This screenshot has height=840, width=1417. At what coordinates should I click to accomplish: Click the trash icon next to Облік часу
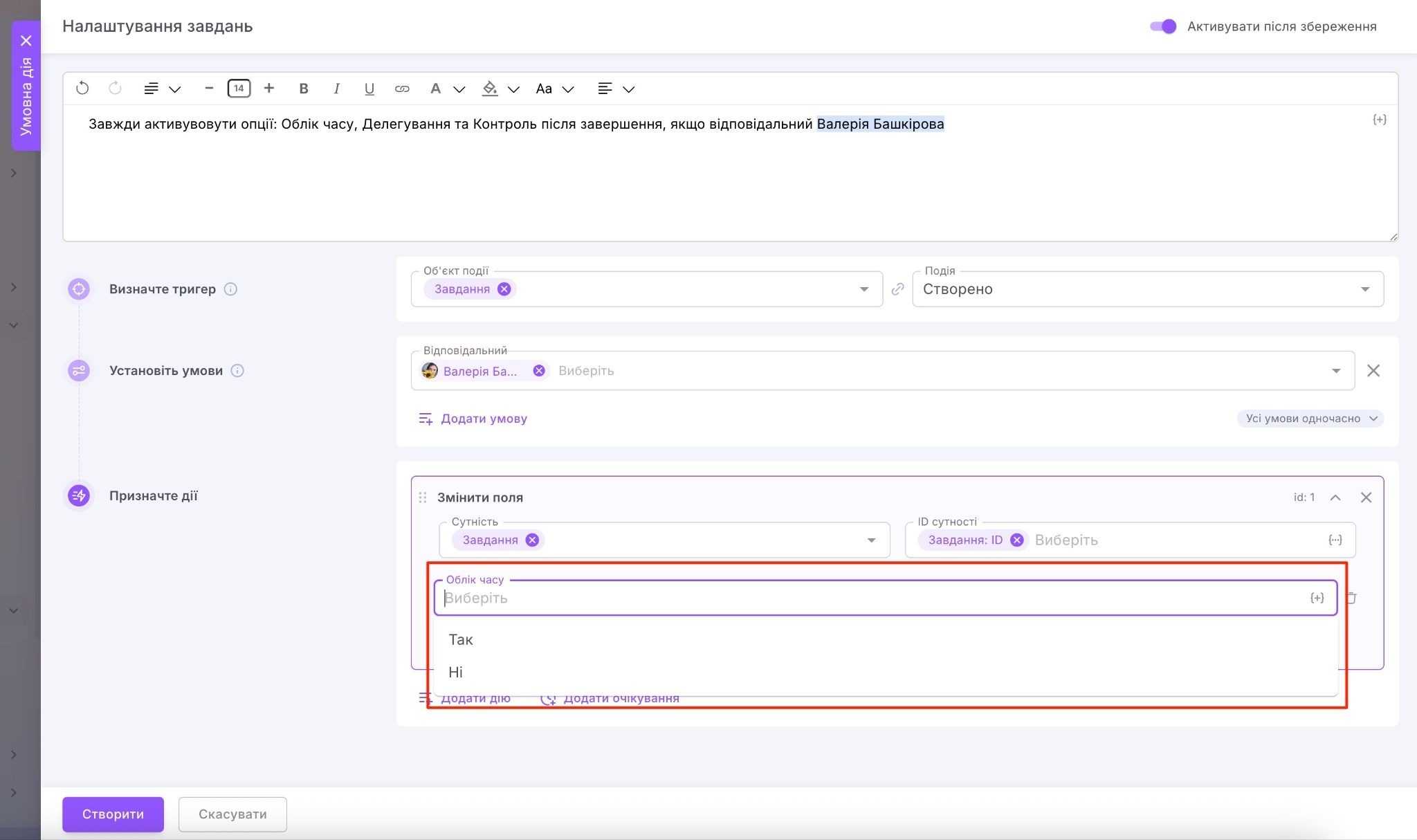[x=1351, y=598]
